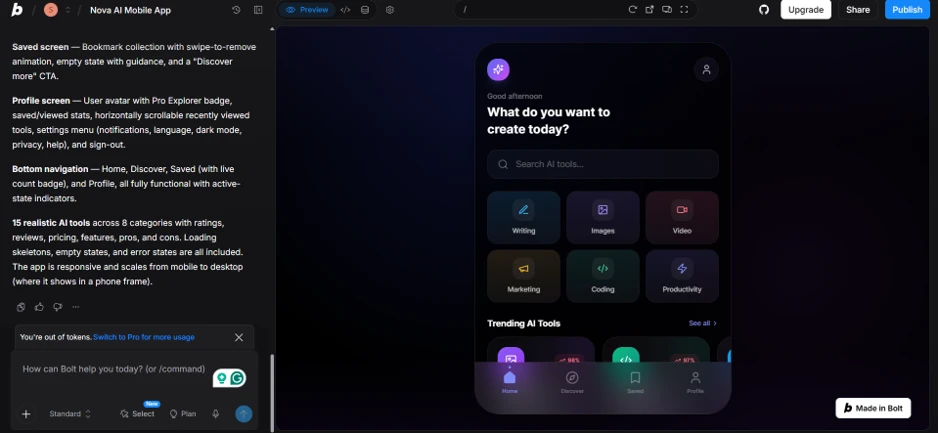Open the Standard model dropdown

pyautogui.click(x=70, y=413)
